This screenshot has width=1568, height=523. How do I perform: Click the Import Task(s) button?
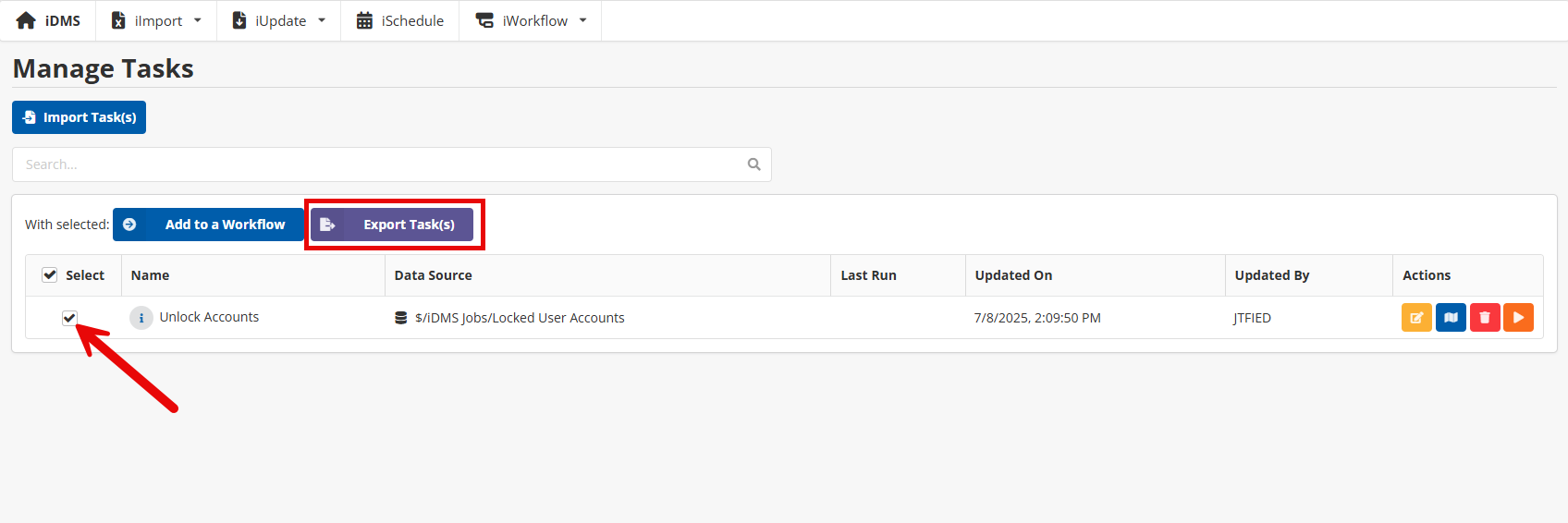[x=80, y=117]
